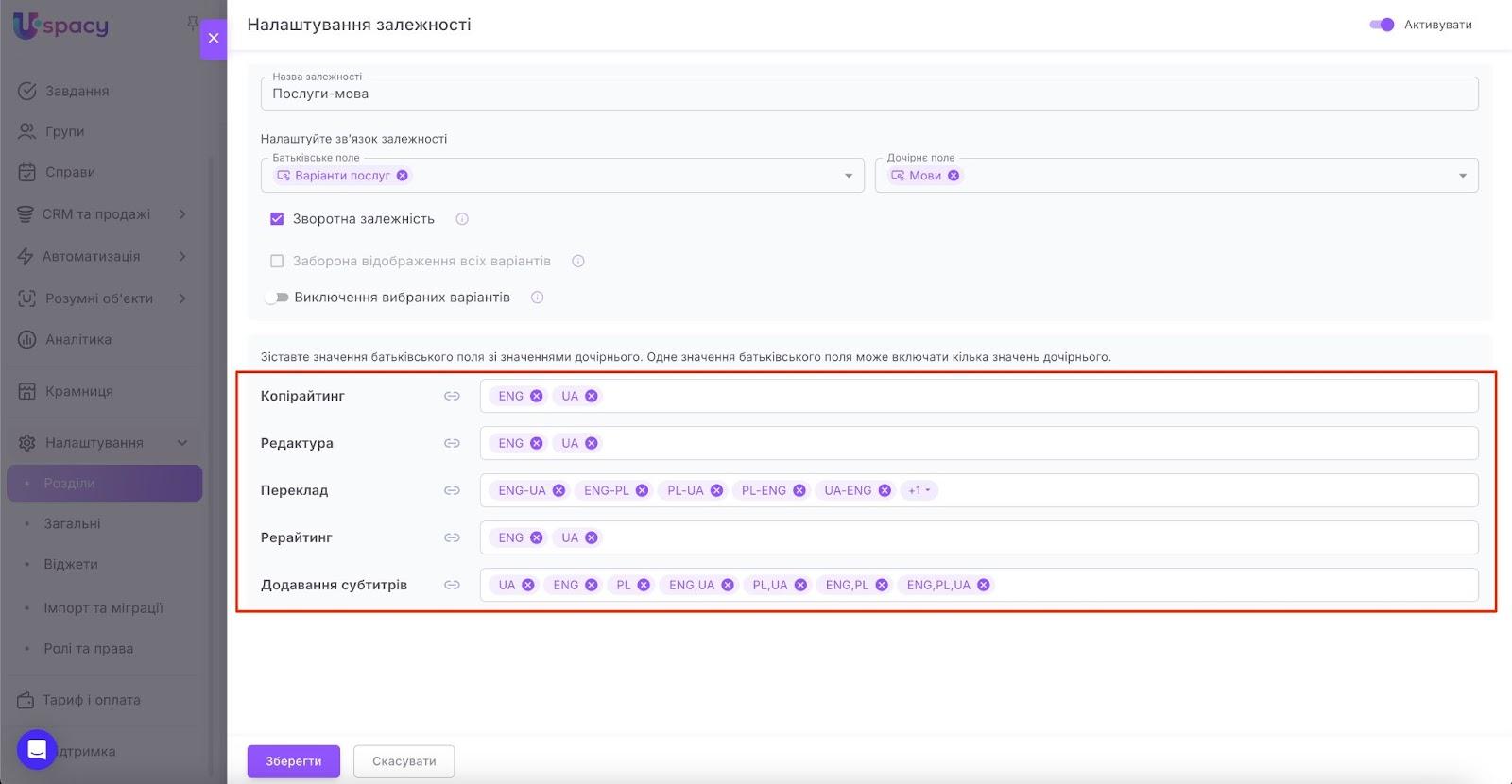
Task: Remove PL,UA tag from Додавання субтитрів
Action: pyautogui.click(x=800, y=585)
